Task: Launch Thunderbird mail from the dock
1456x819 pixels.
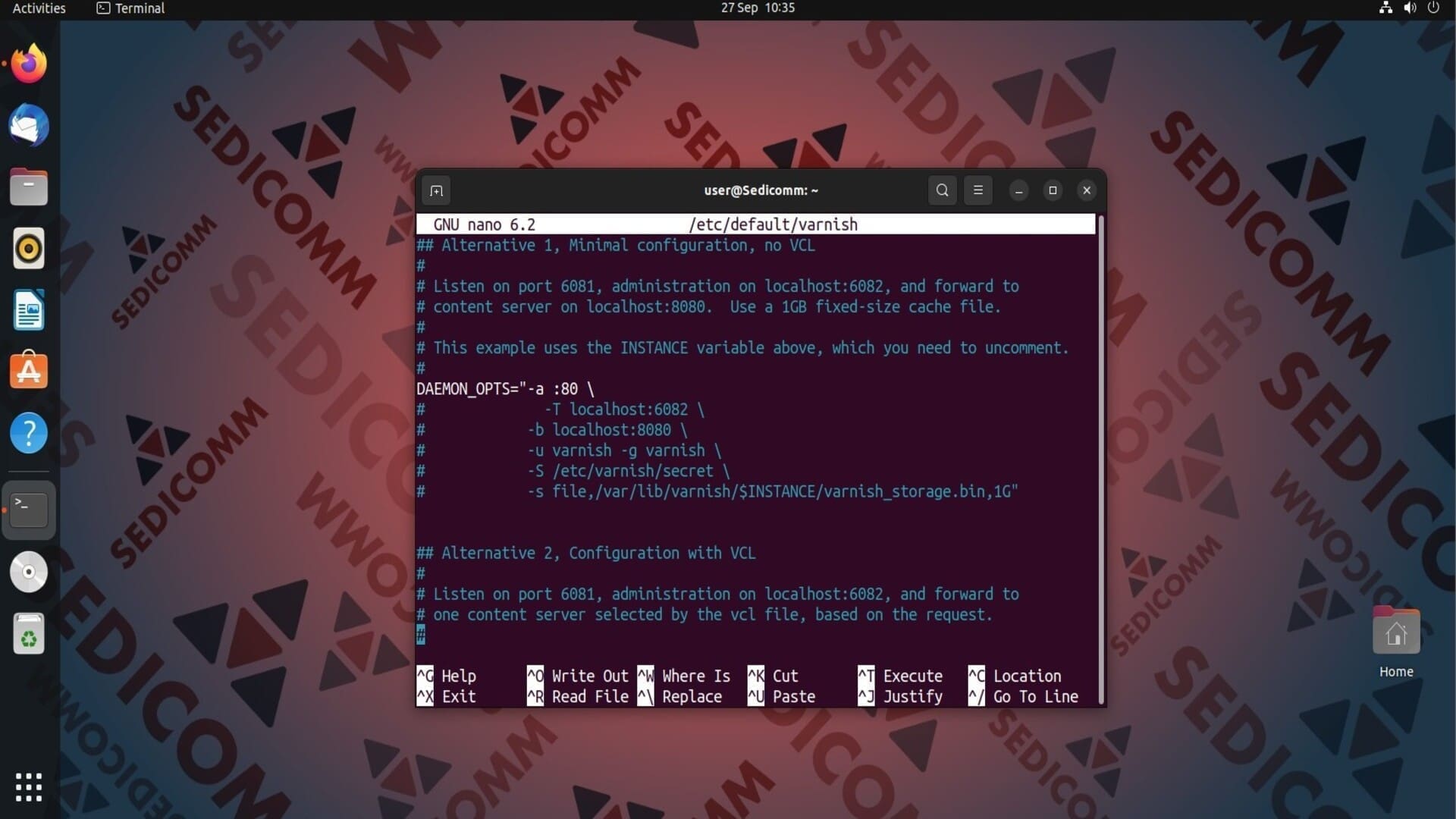Action: coord(29,125)
